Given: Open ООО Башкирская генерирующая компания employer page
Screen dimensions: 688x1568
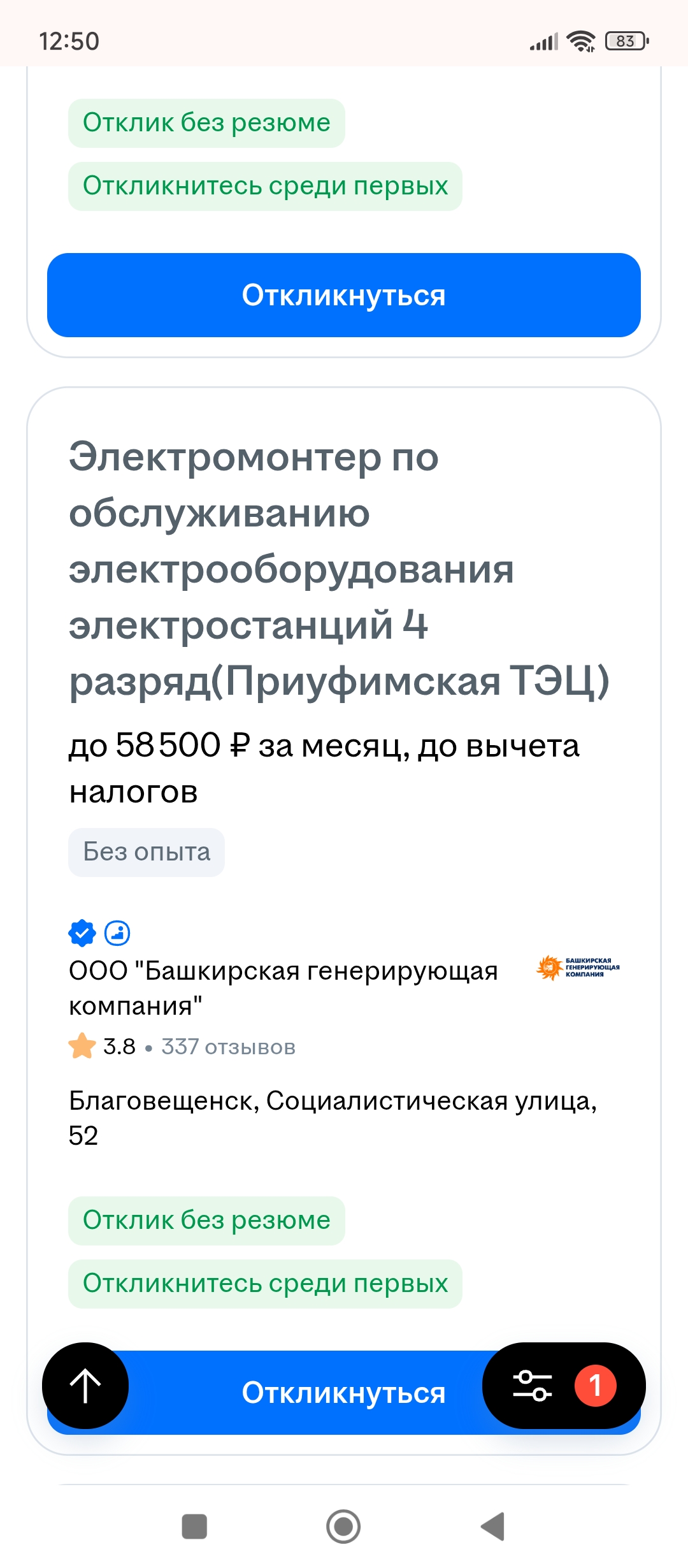Looking at the screenshot, I should 283,988.
